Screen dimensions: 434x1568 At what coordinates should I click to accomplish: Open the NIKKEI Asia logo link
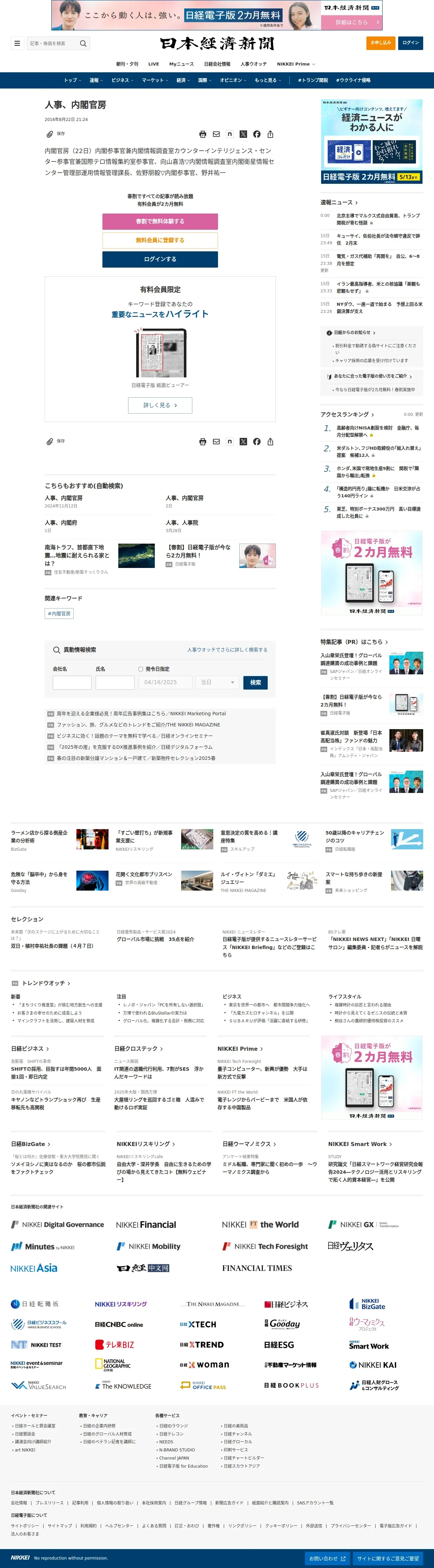tap(34, 1268)
